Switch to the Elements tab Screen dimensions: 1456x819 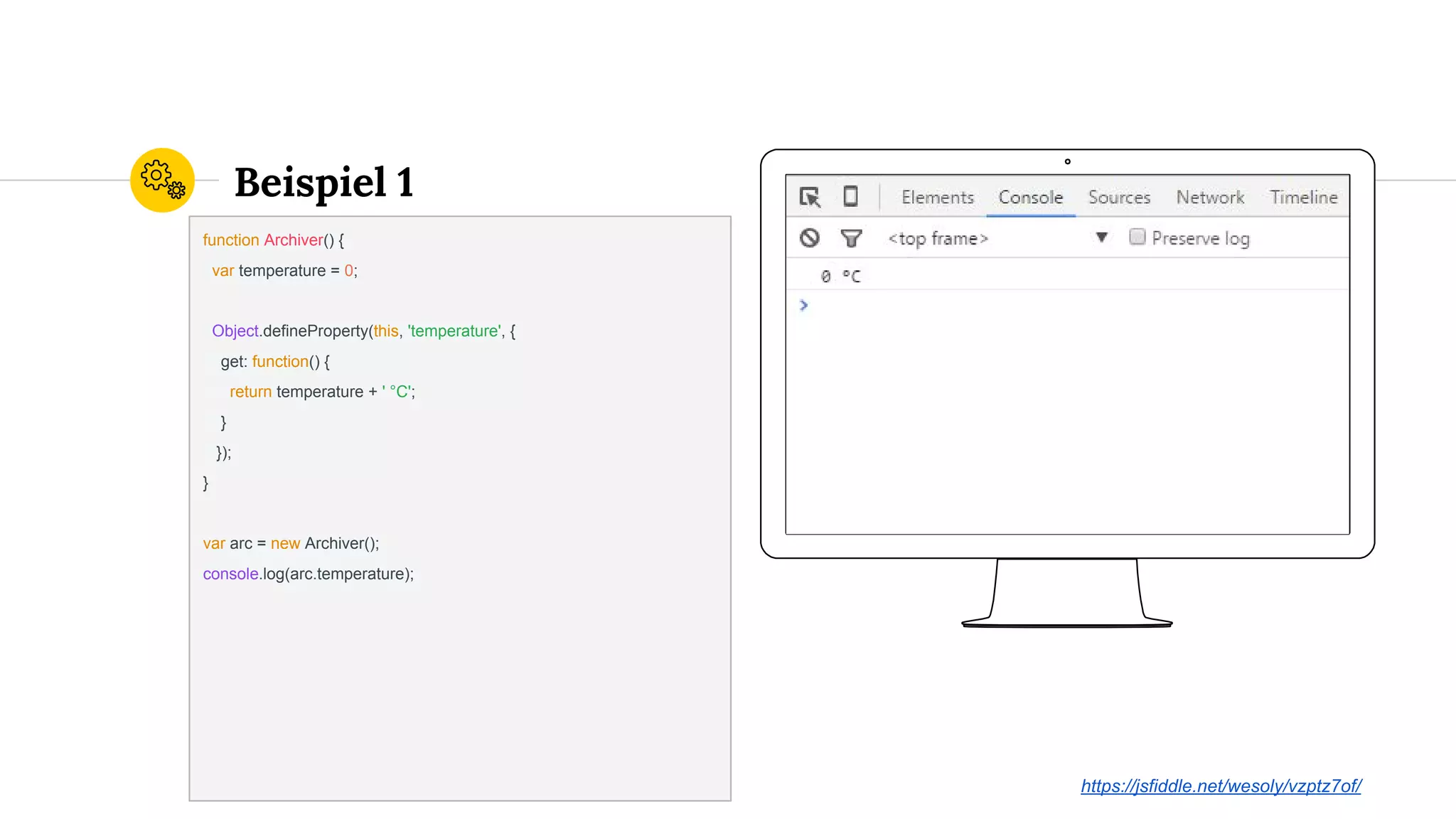point(937,198)
